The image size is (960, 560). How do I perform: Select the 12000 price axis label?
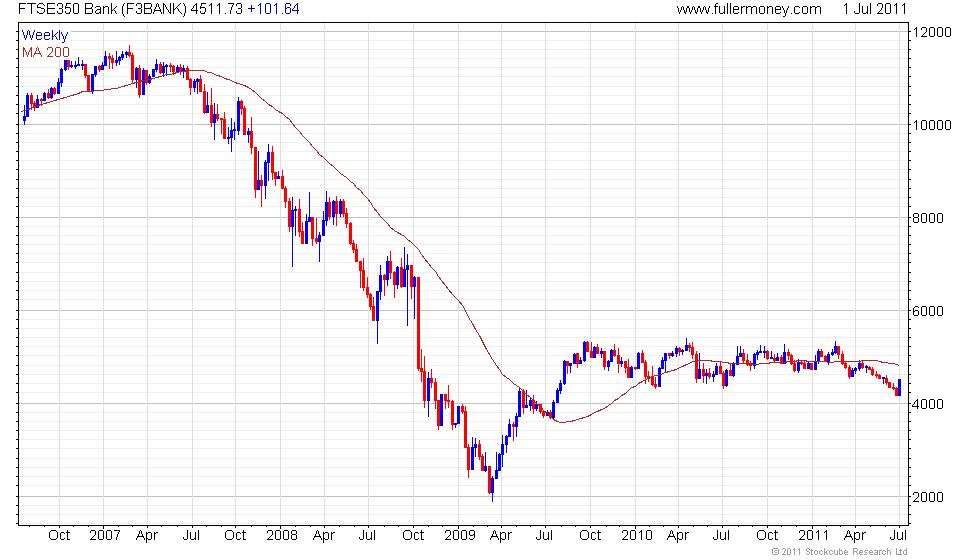click(932, 32)
